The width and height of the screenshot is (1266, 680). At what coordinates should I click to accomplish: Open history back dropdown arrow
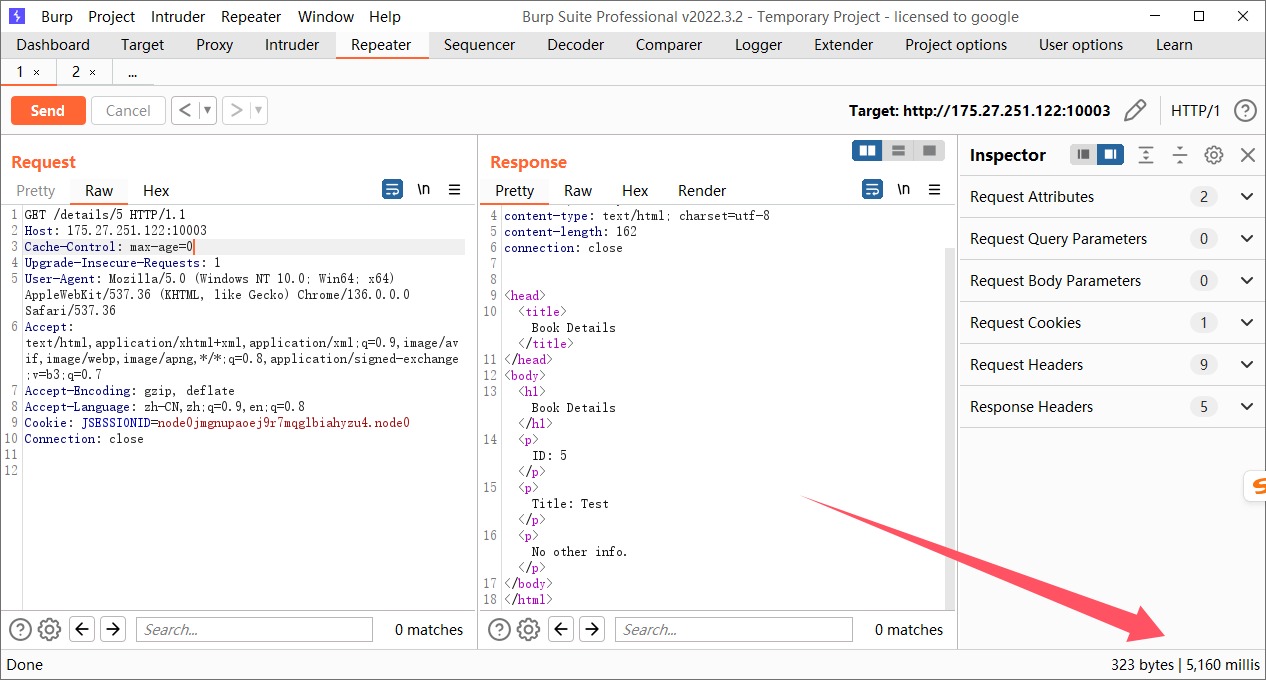[x=208, y=110]
